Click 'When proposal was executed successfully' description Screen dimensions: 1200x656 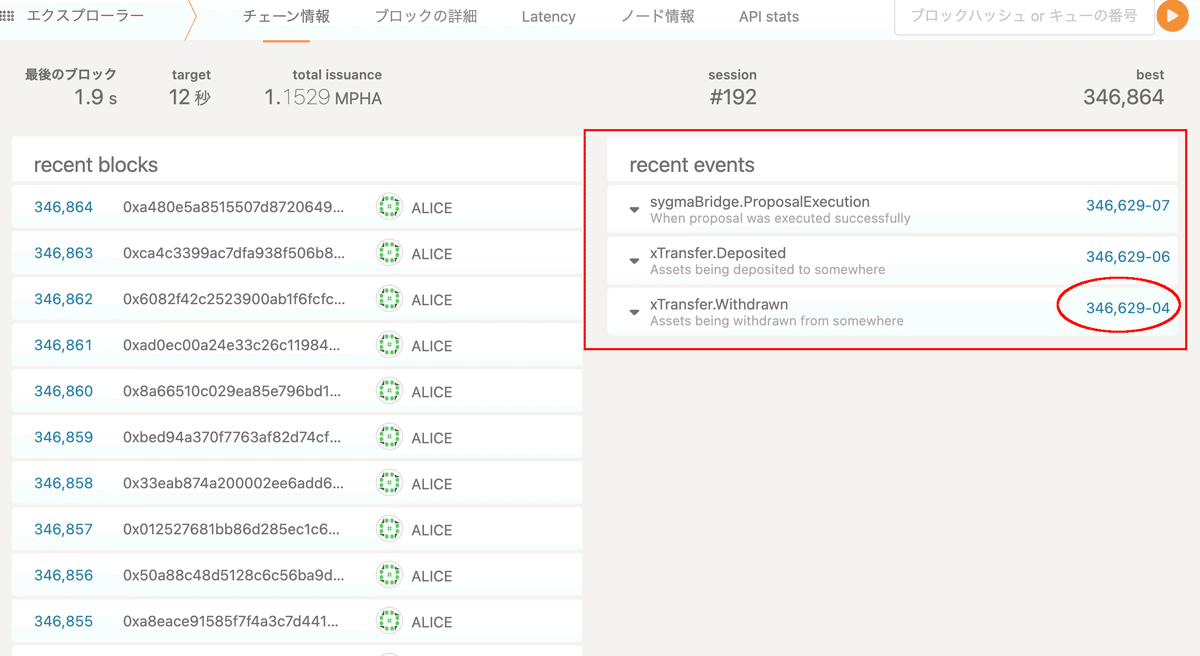point(780,218)
